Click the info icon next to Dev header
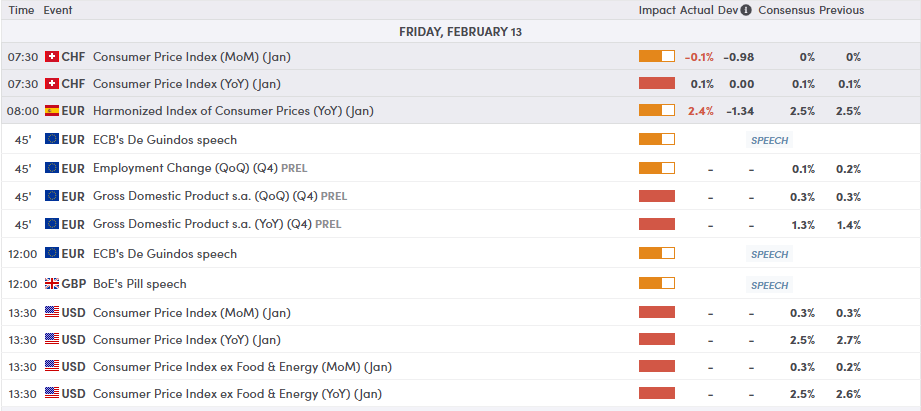 [747, 10]
